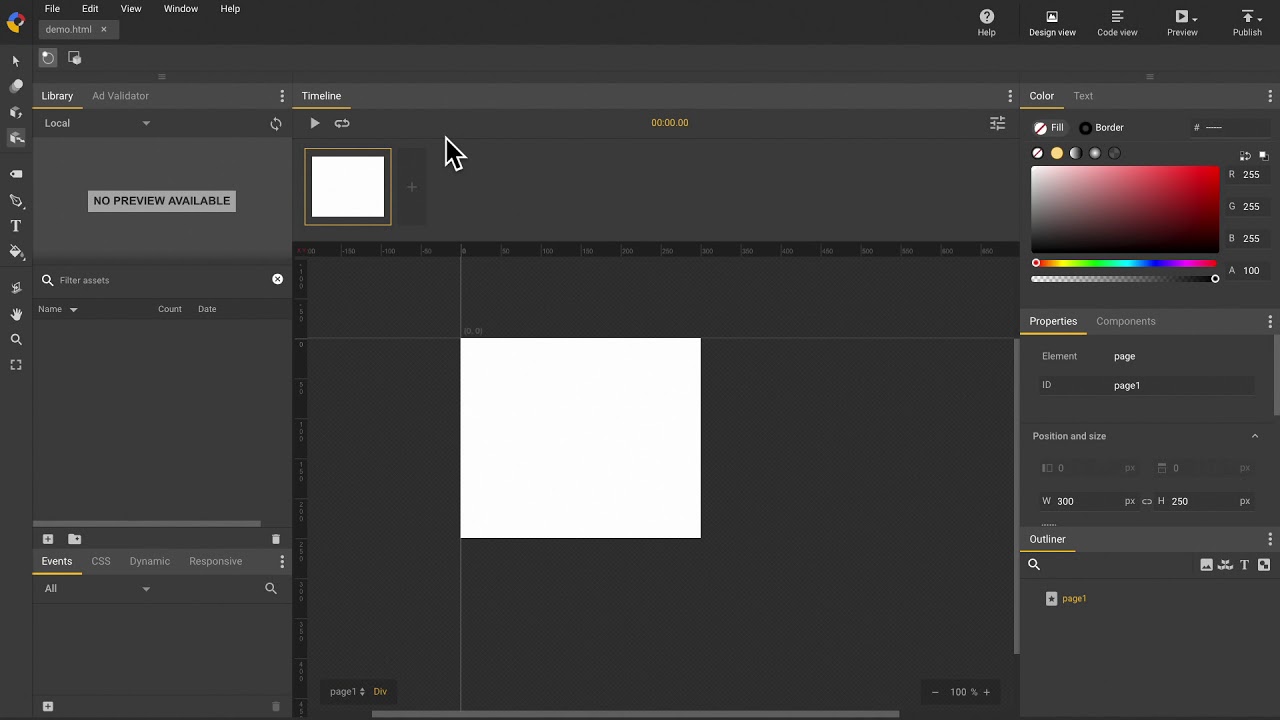
Task: Switch to the CSS tab
Action: click(101, 561)
